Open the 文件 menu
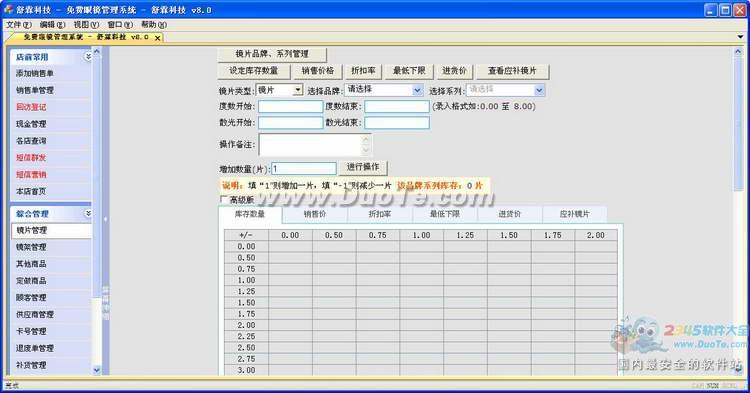Viewport: 750px width, 393px height. [19, 24]
